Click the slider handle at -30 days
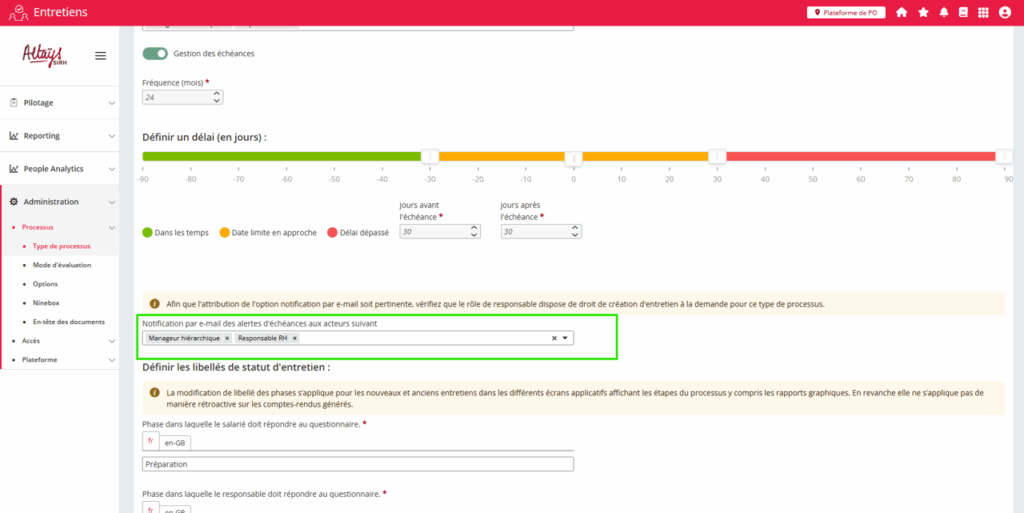The height and width of the screenshot is (513, 1024). [429, 156]
